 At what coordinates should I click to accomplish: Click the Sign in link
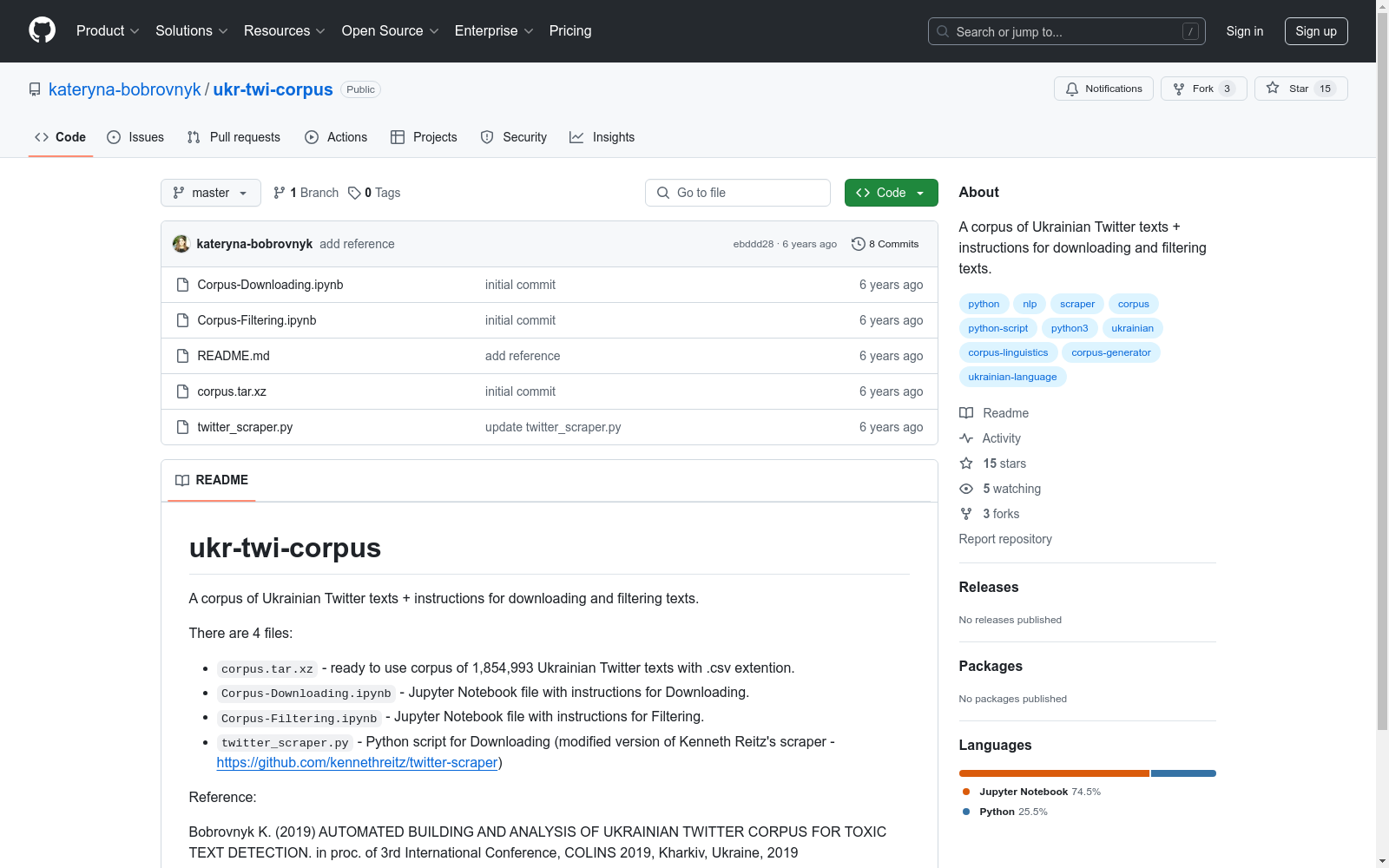pyautogui.click(x=1245, y=31)
